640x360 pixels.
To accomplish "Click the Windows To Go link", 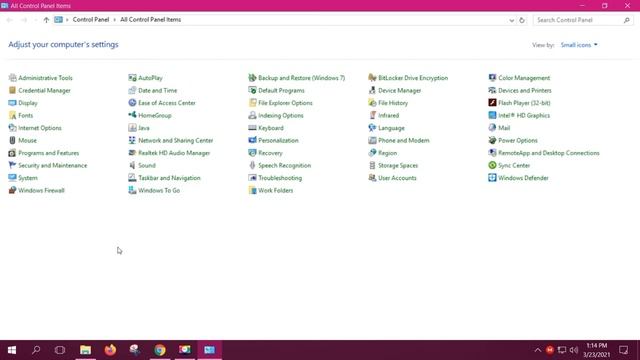I will pyautogui.click(x=159, y=191).
